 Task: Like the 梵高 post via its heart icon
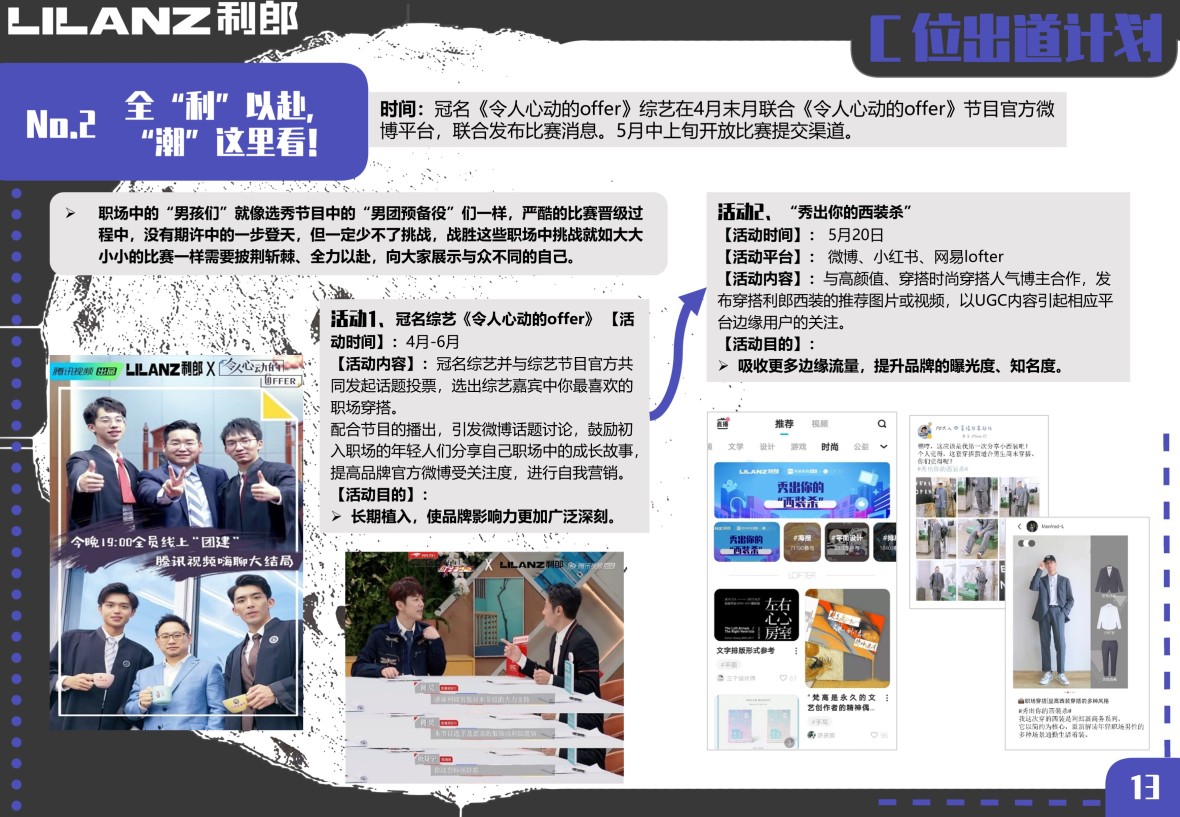874,735
